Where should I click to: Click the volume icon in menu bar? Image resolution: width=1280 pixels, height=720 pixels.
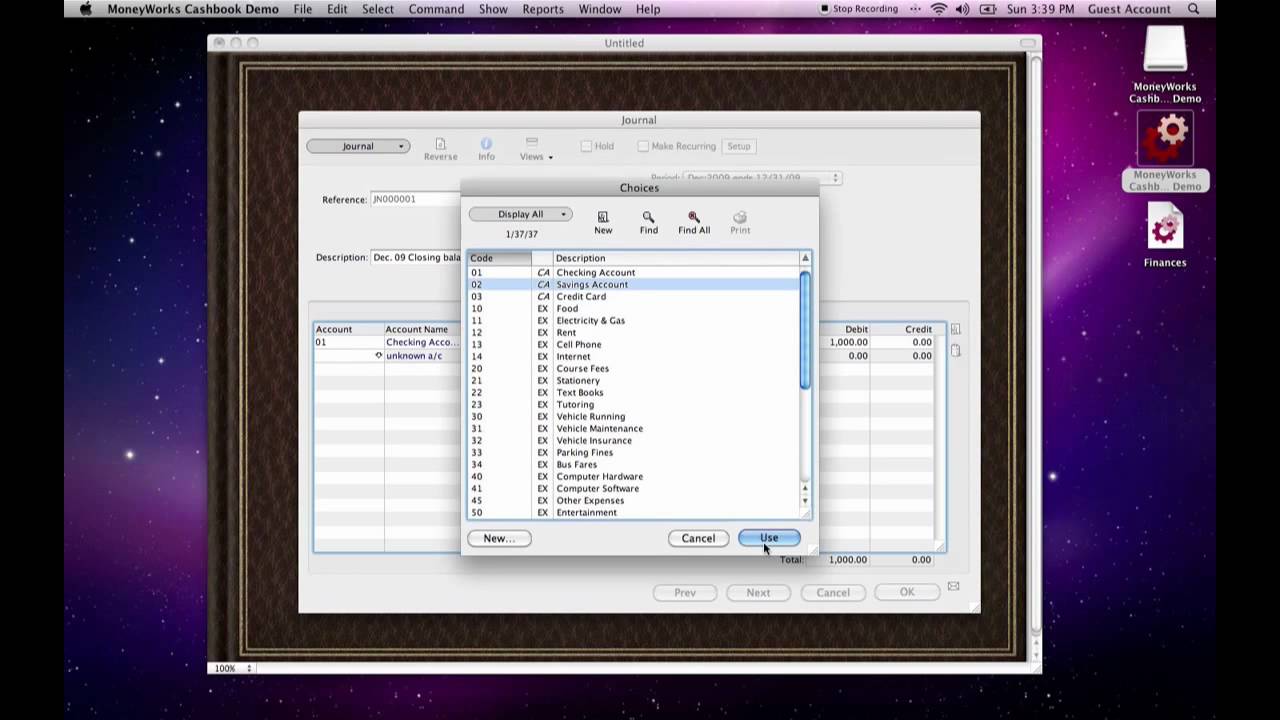click(x=962, y=9)
